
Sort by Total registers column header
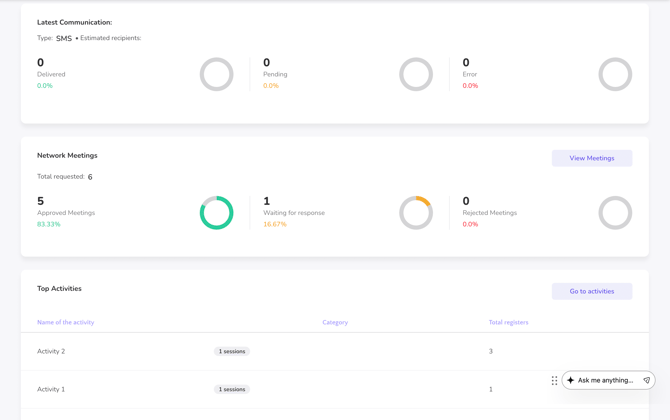click(x=508, y=322)
